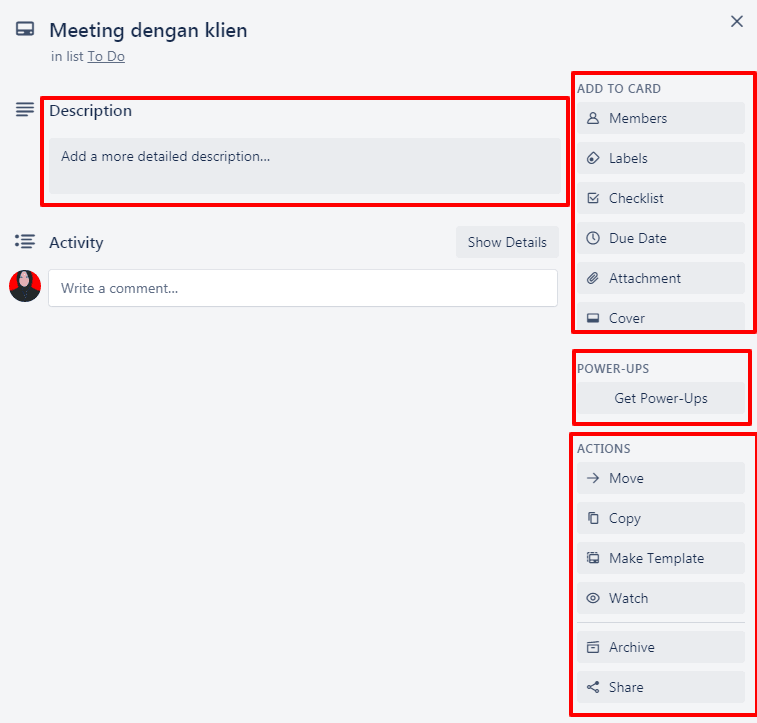Move this card
Screen dimensions: 757x723
click(x=660, y=478)
